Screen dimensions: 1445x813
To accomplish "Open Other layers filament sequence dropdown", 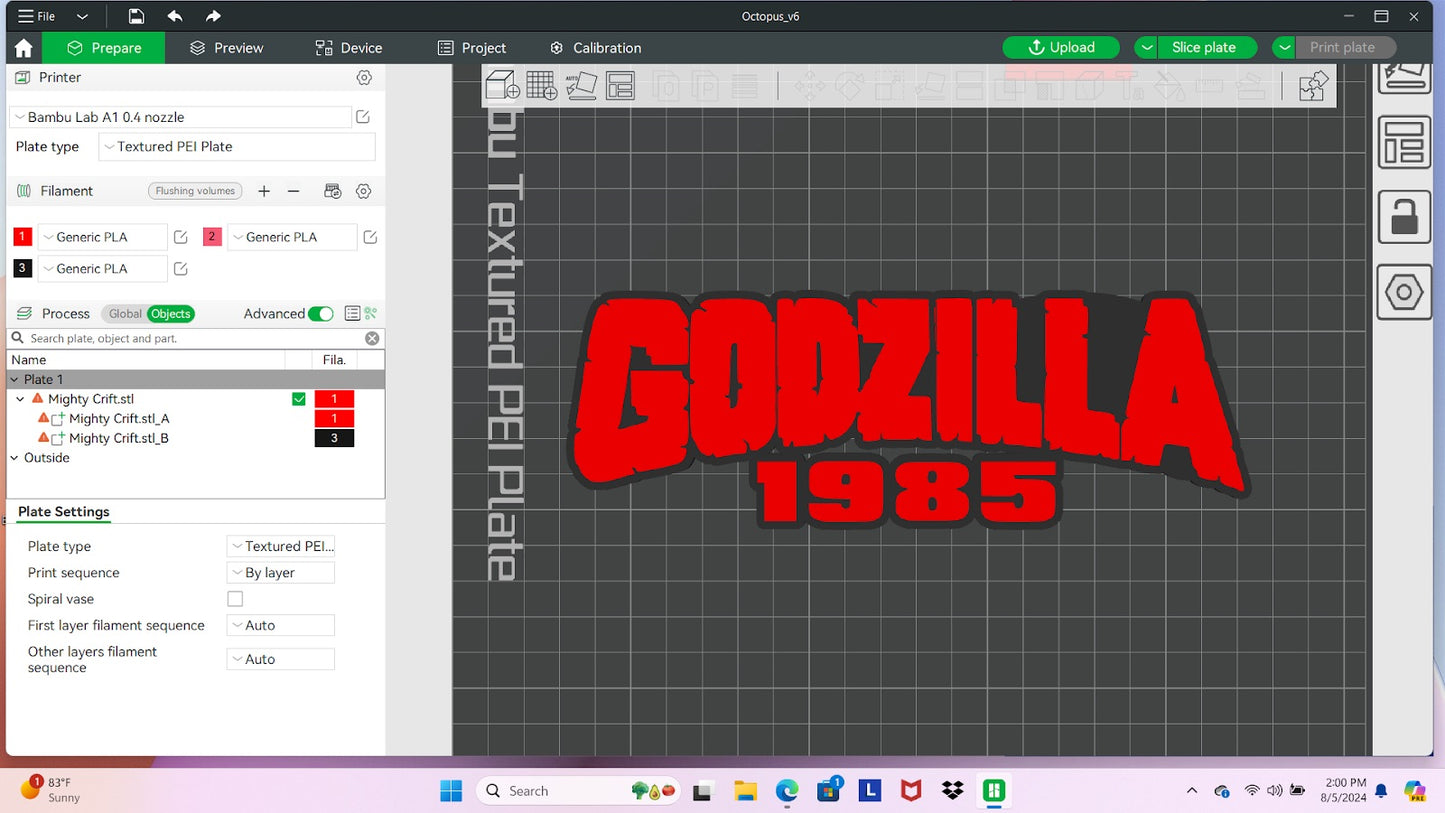I will pyautogui.click(x=281, y=659).
